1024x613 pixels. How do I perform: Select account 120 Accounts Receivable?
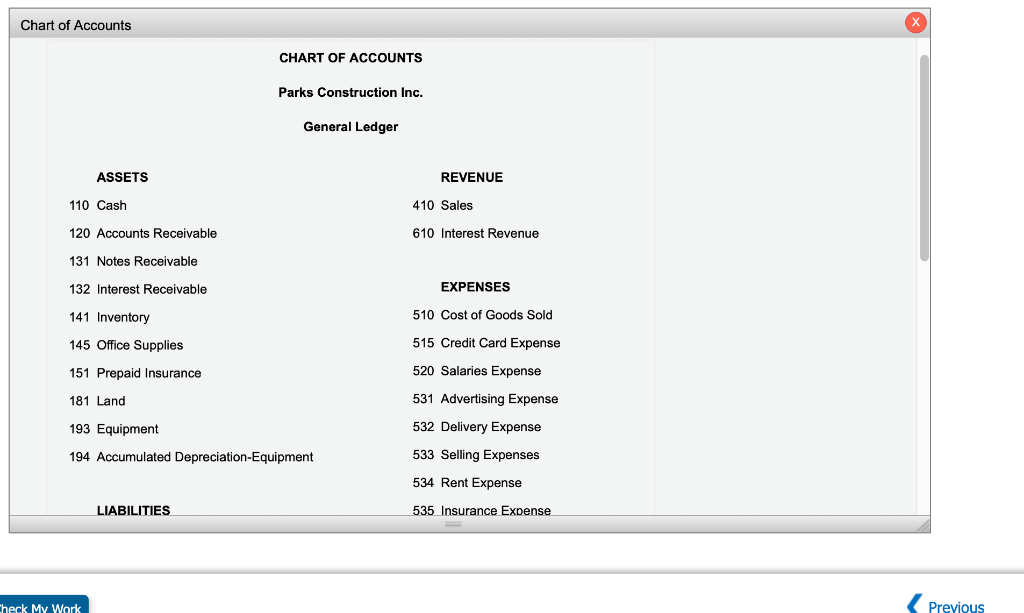click(x=143, y=233)
